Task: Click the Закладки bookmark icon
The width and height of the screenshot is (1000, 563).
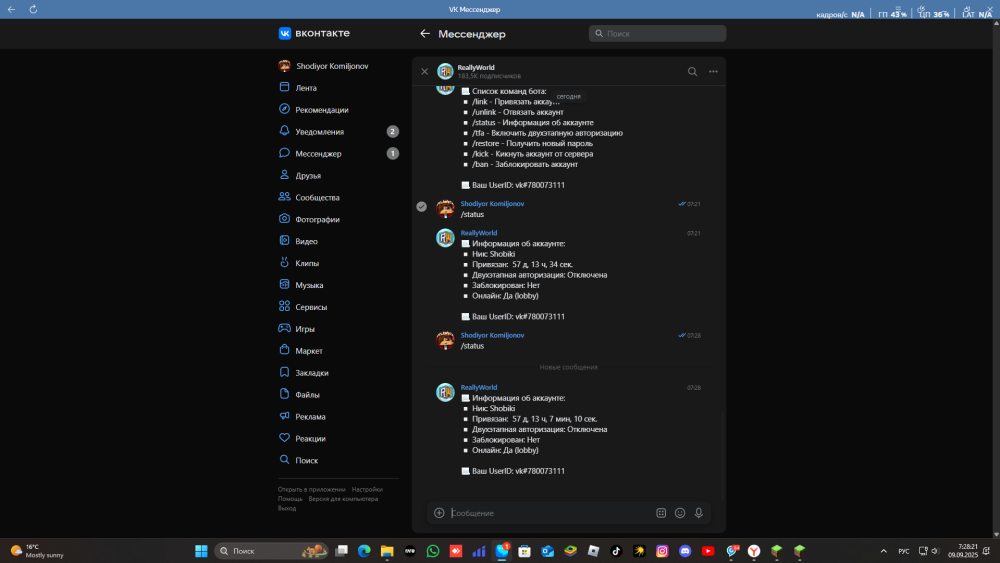Action: (x=284, y=372)
